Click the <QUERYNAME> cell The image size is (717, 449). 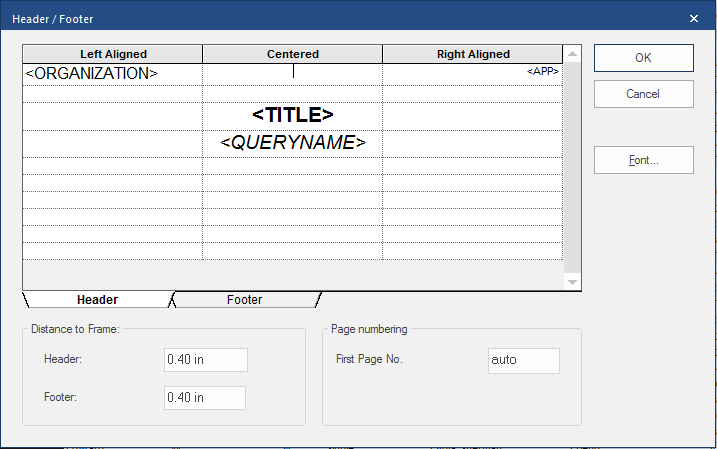coord(292,143)
